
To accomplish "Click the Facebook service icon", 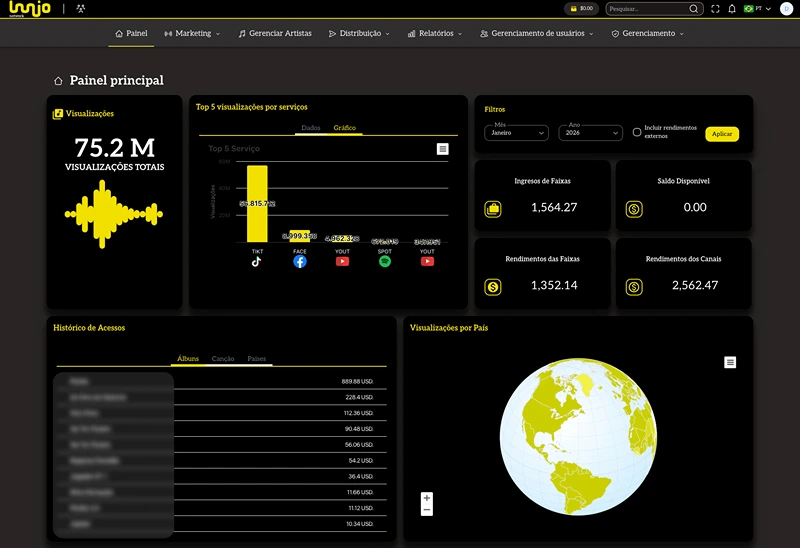I will tap(300, 262).
